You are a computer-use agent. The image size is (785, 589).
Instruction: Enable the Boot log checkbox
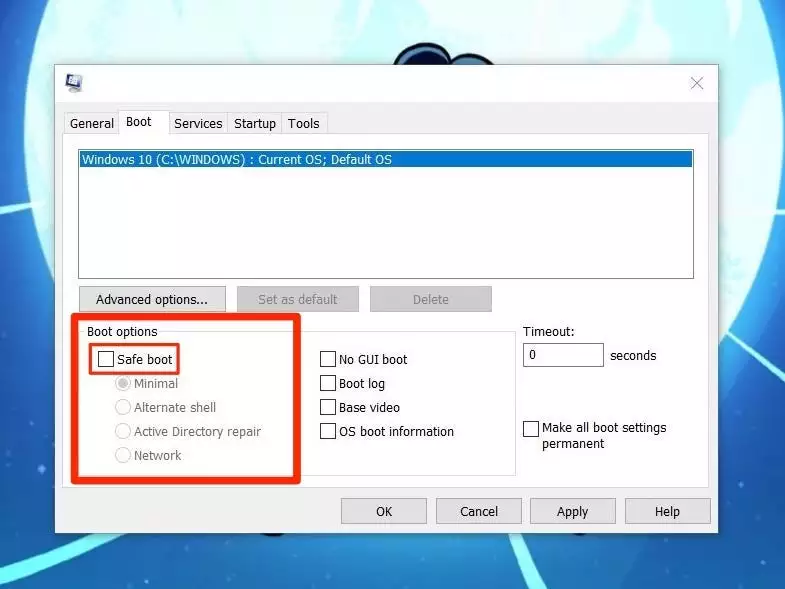click(328, 383)
